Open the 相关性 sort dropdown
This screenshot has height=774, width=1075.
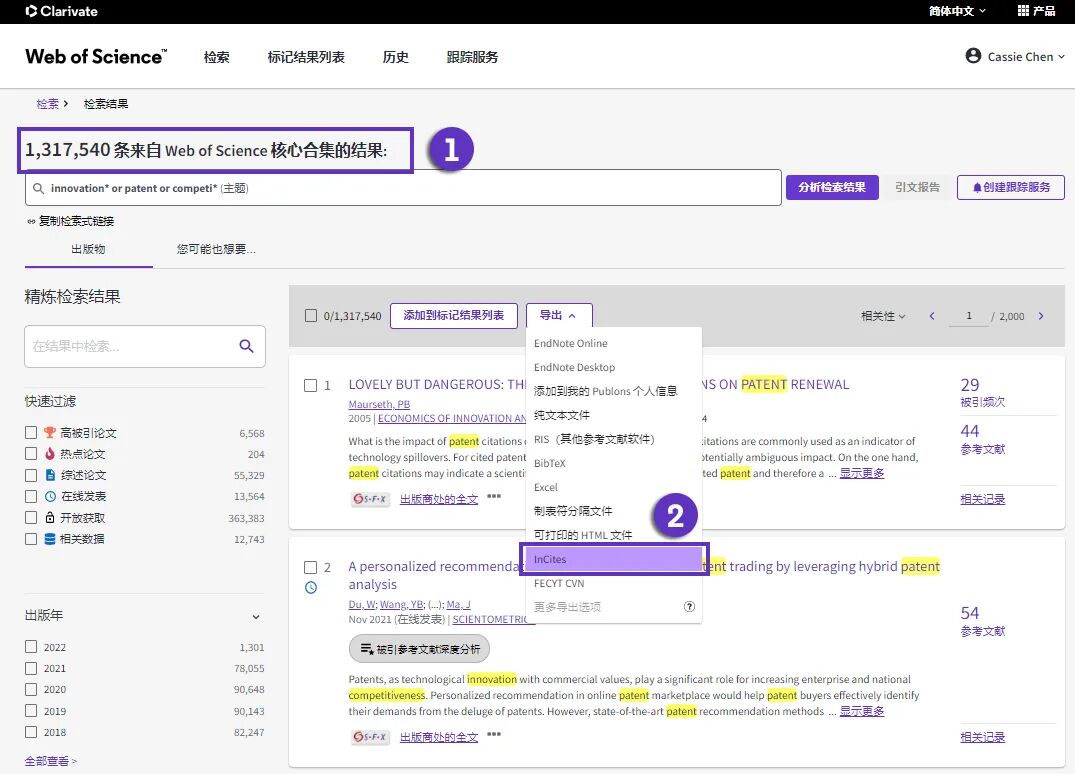click(x=883, y=315)
